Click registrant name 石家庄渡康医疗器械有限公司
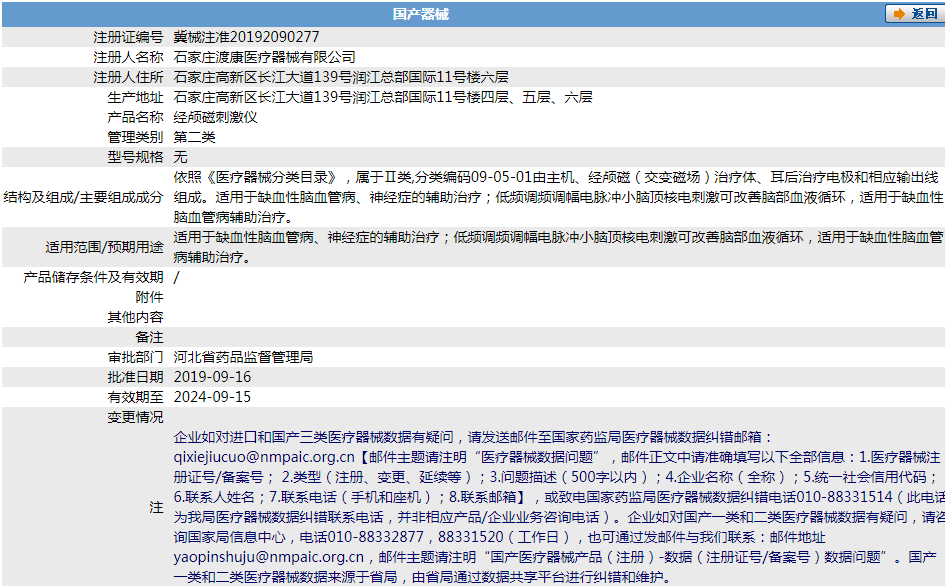 (265, 57)
